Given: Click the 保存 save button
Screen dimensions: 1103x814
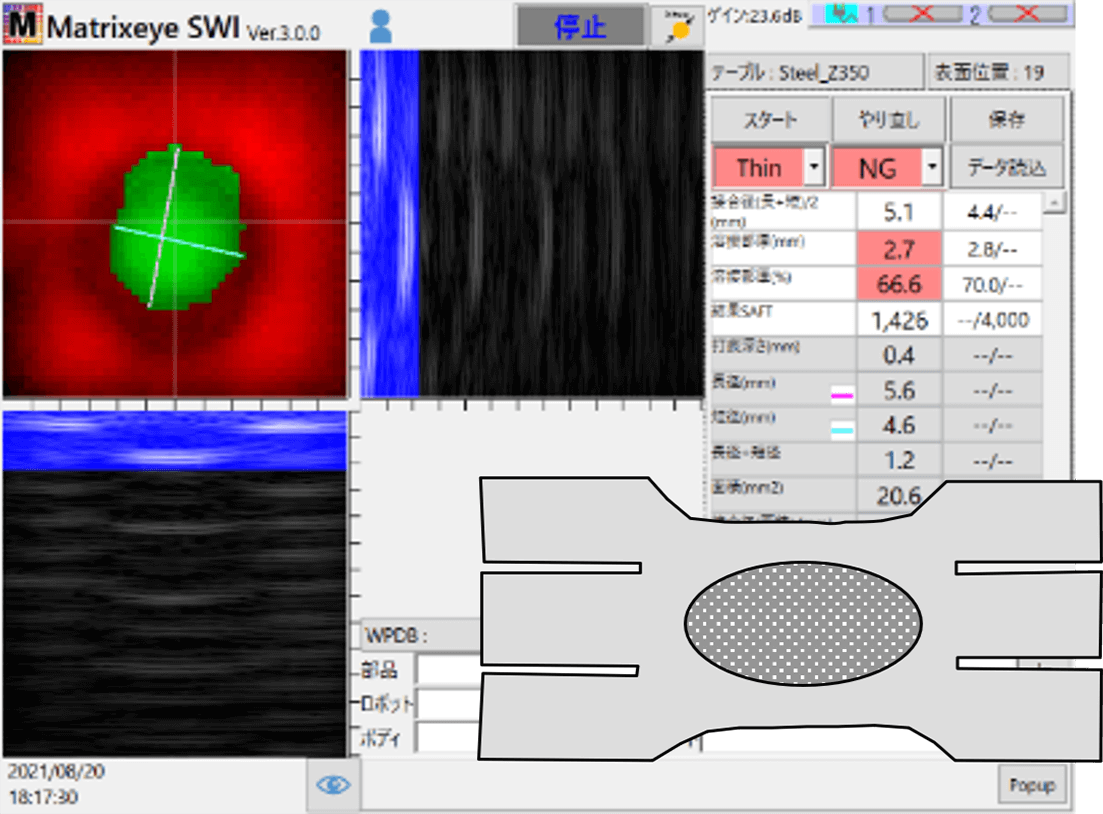Looking at the screenshot, I should pos(1006,120).
